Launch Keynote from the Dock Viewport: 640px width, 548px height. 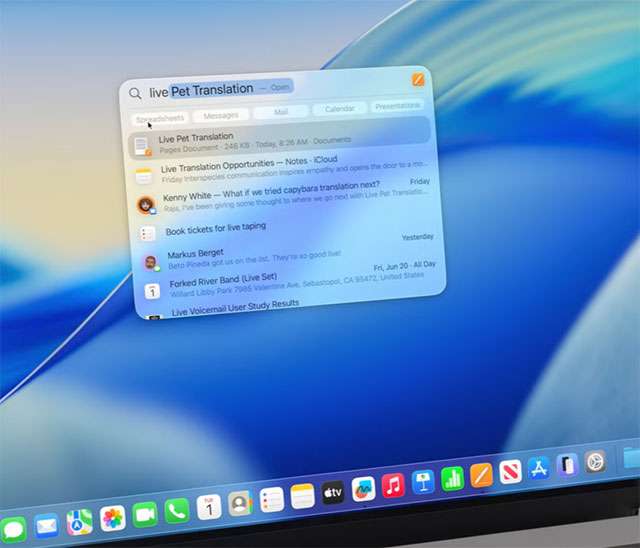423,482
